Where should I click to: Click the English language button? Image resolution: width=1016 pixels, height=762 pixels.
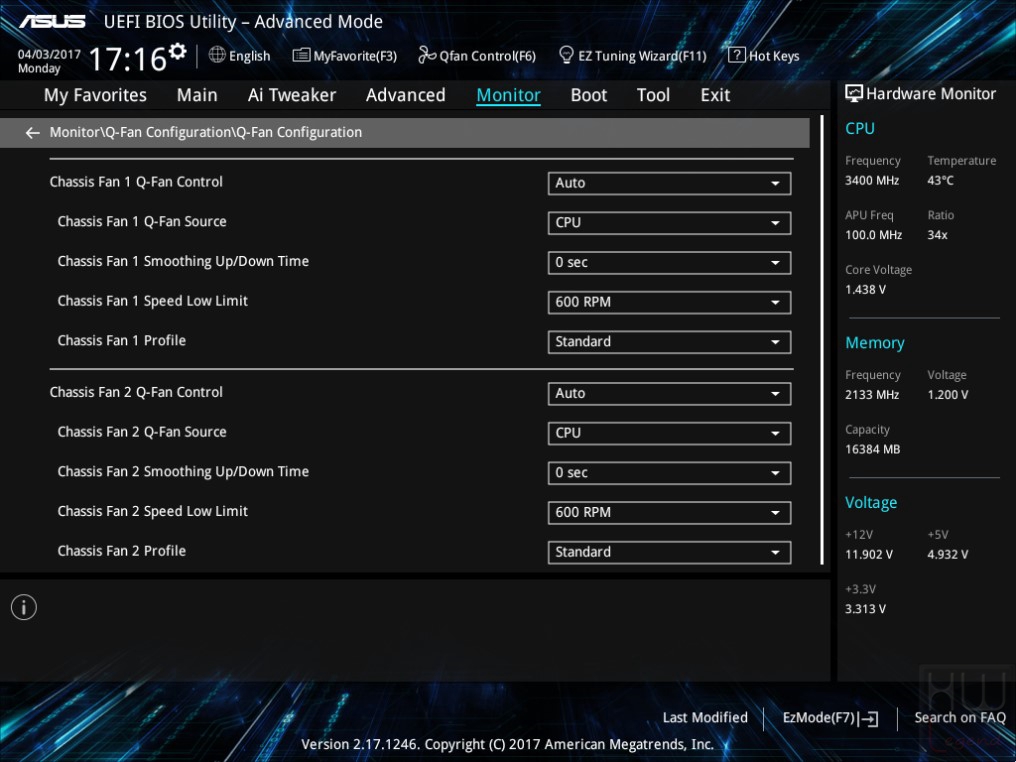249,56
